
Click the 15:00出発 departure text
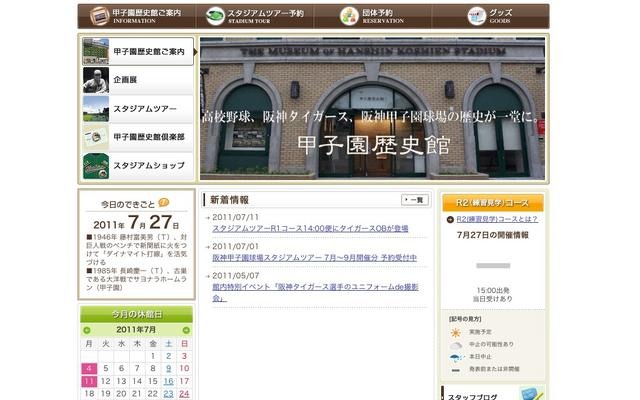493,290
